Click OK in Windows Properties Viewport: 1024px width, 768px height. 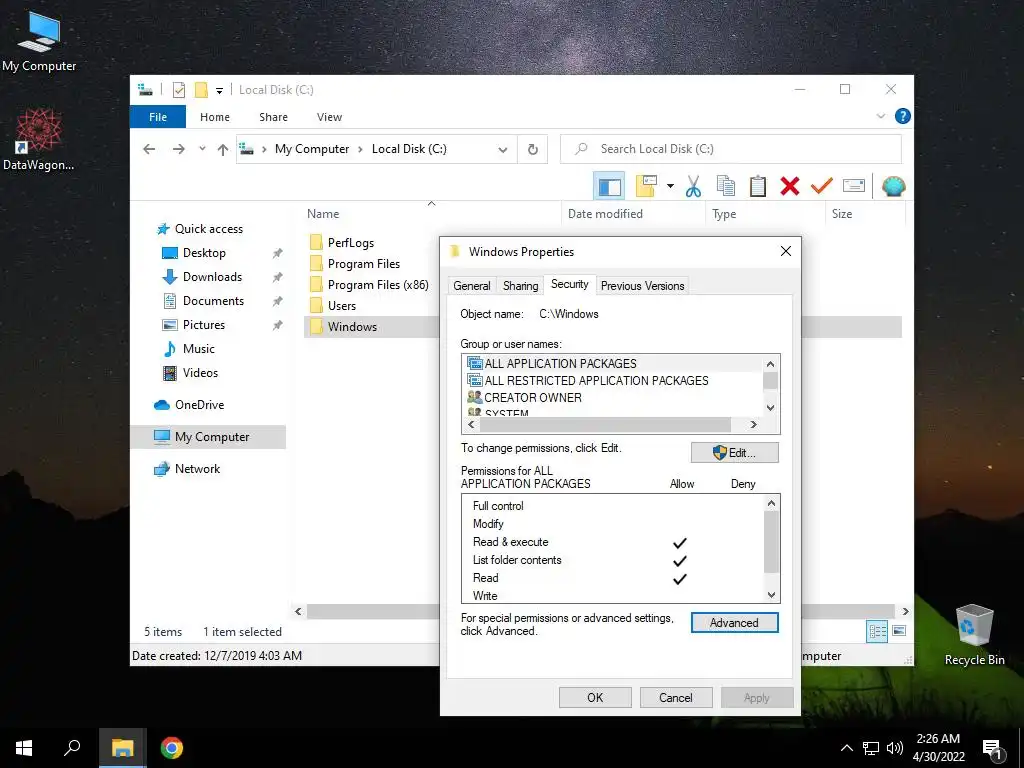point(595,697)
